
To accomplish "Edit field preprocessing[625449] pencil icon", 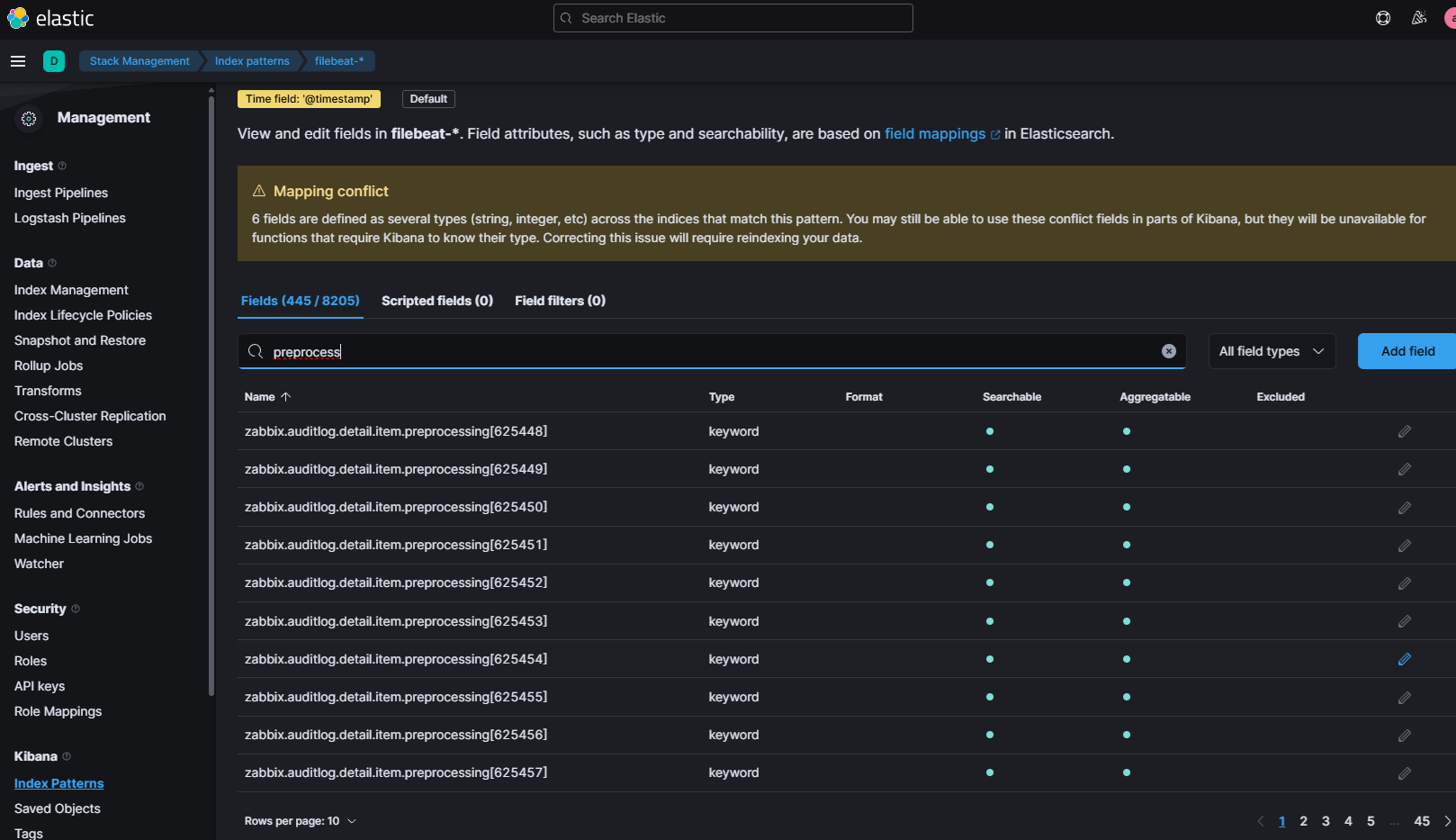I will (1405, 469).
